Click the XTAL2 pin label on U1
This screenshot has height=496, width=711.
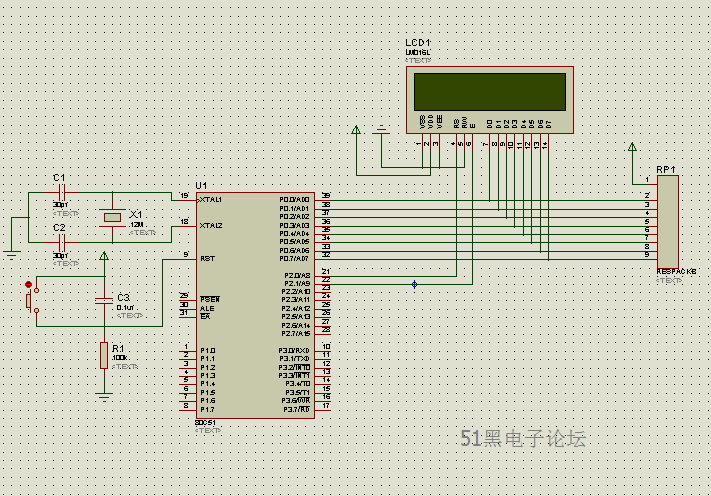tap(211, 225)
